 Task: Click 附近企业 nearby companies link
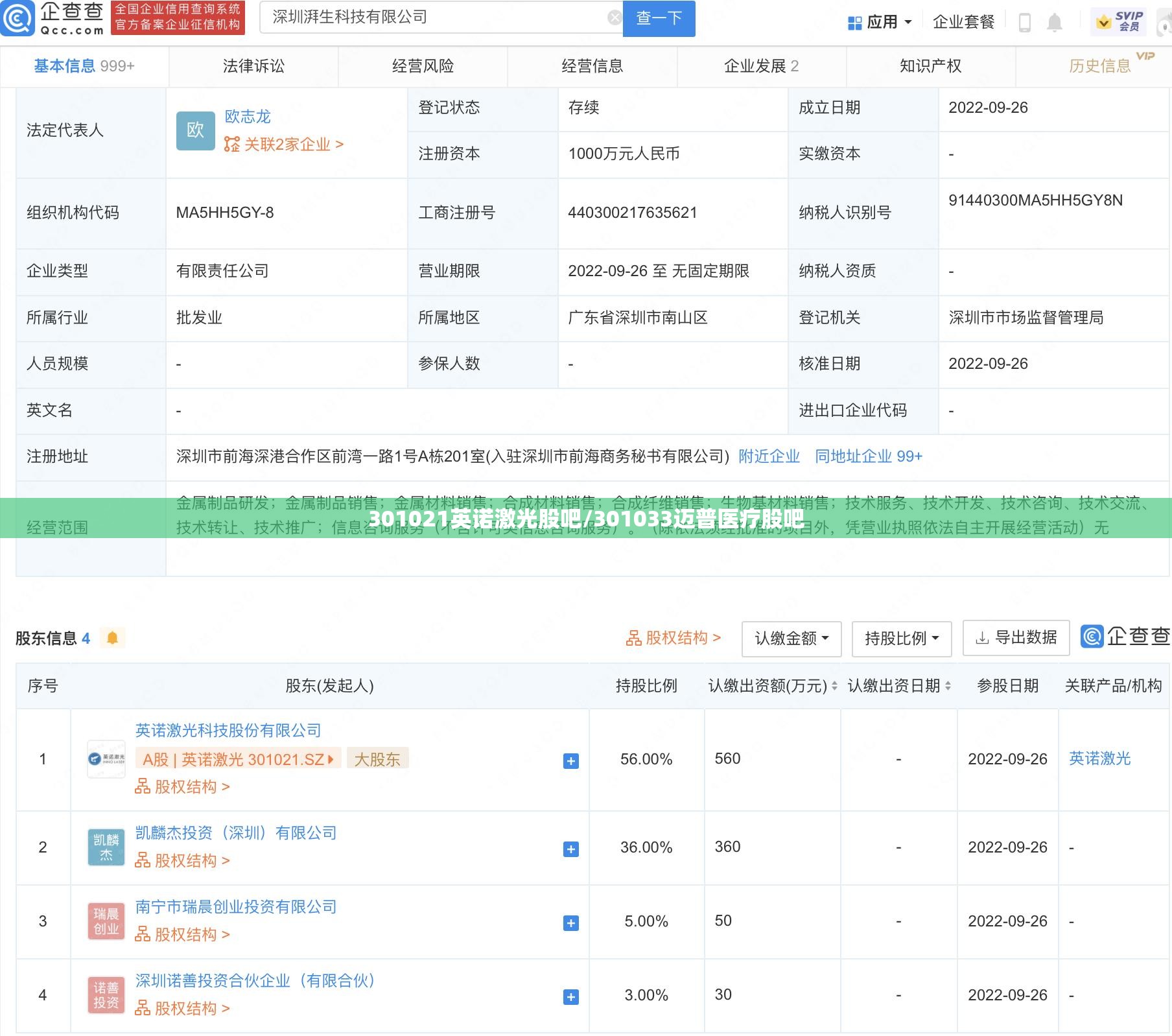(769, 456)
